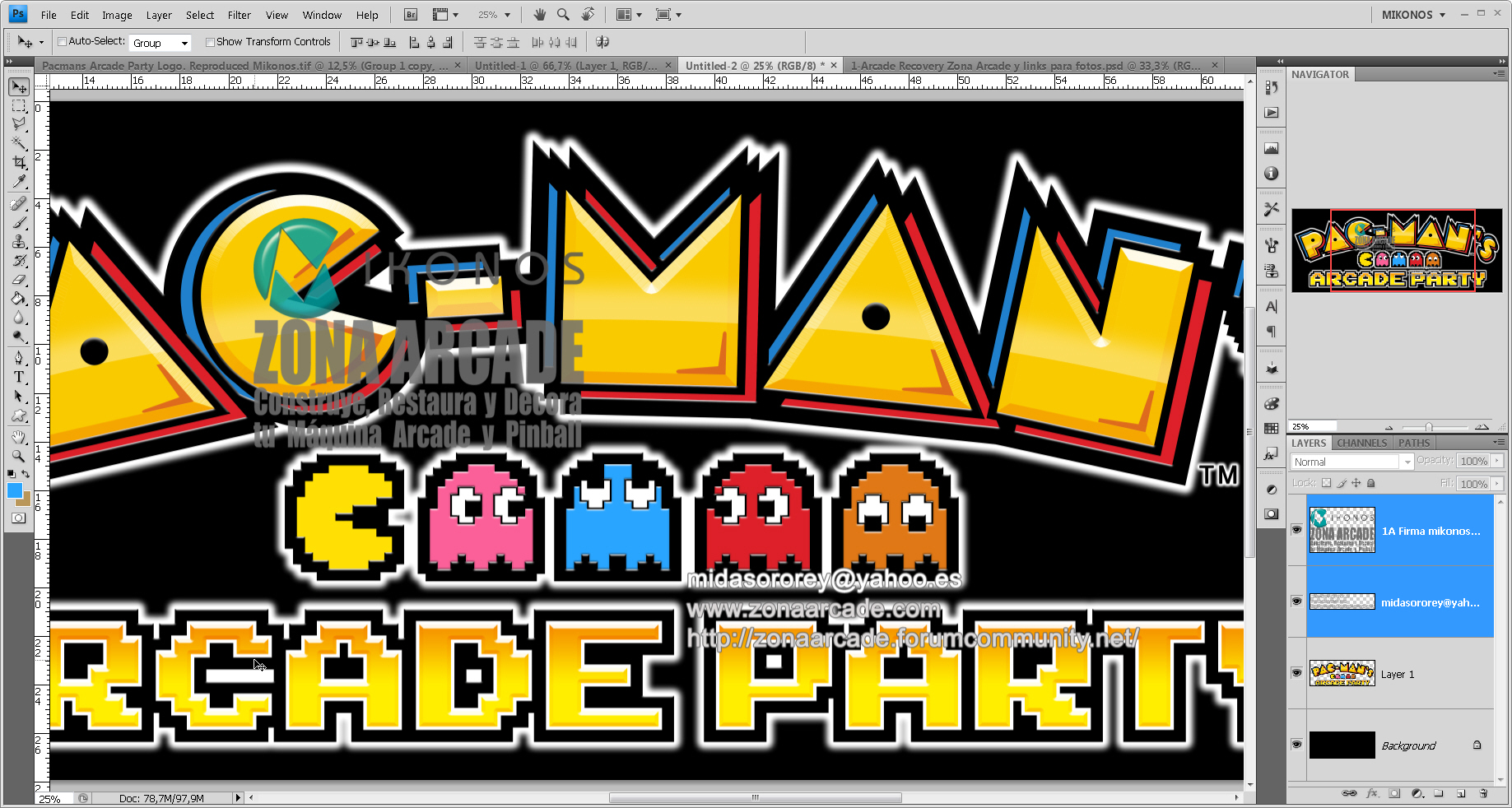The width and height of the screenshot is (1512, 808).
Task: Click the background color swatch
Action: point(26,499)
